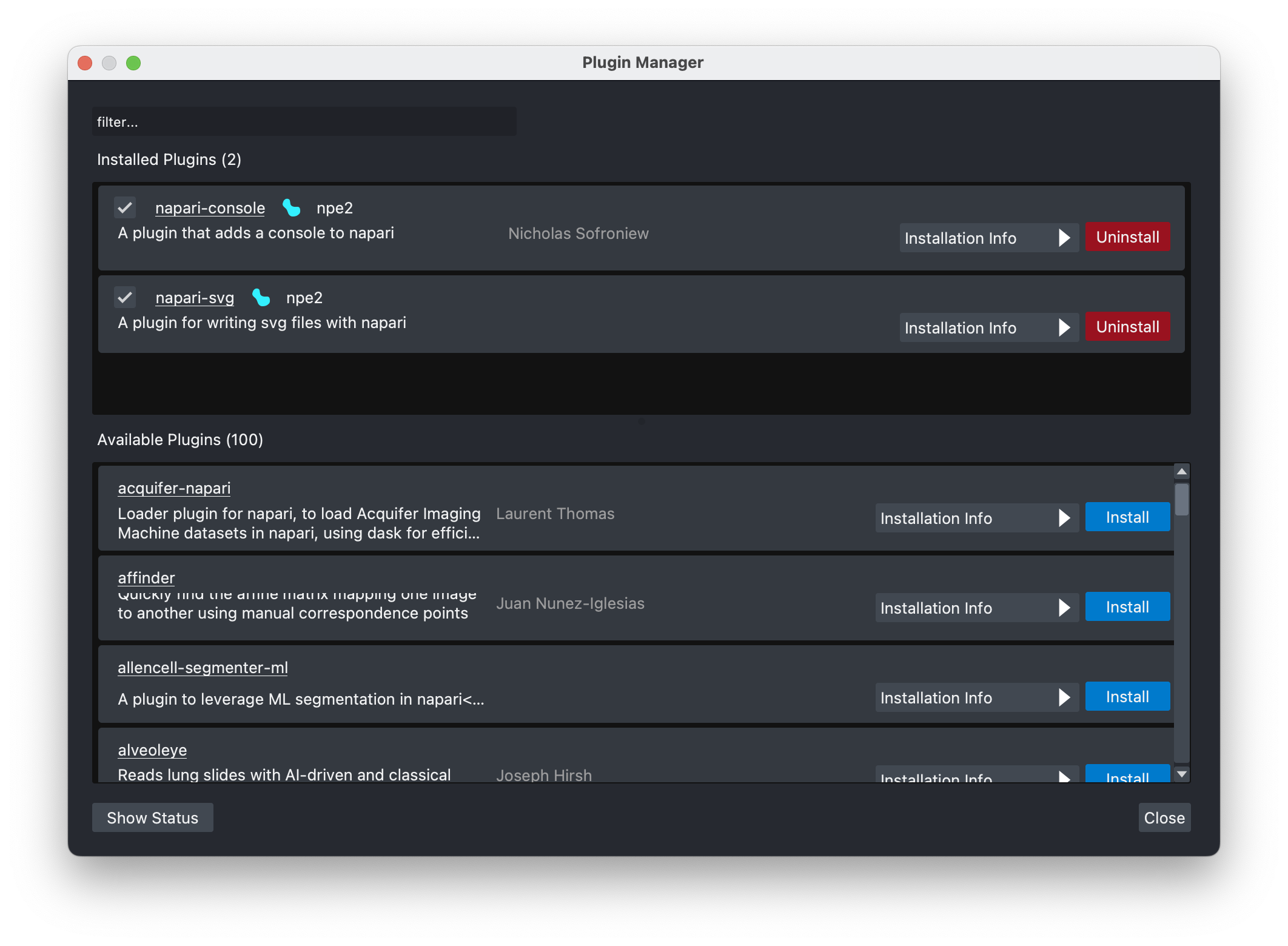Install the alveoleye plugin
This screenshot has height=946, width=1288.
tap(1127, 774)
